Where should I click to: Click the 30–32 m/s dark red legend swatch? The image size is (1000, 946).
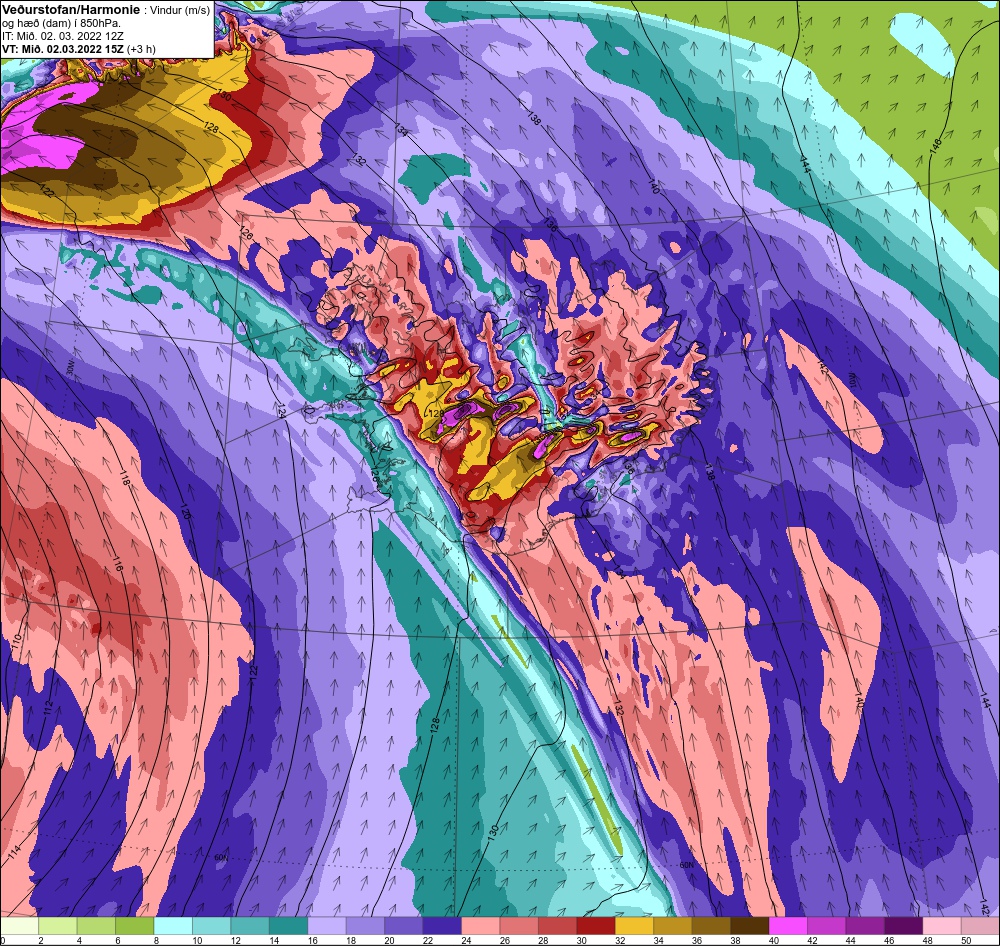coord(596,926)
